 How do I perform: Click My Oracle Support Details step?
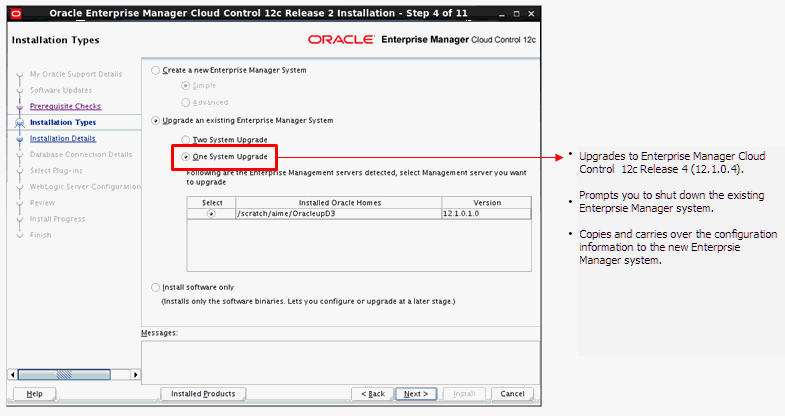tap(76, 74)
